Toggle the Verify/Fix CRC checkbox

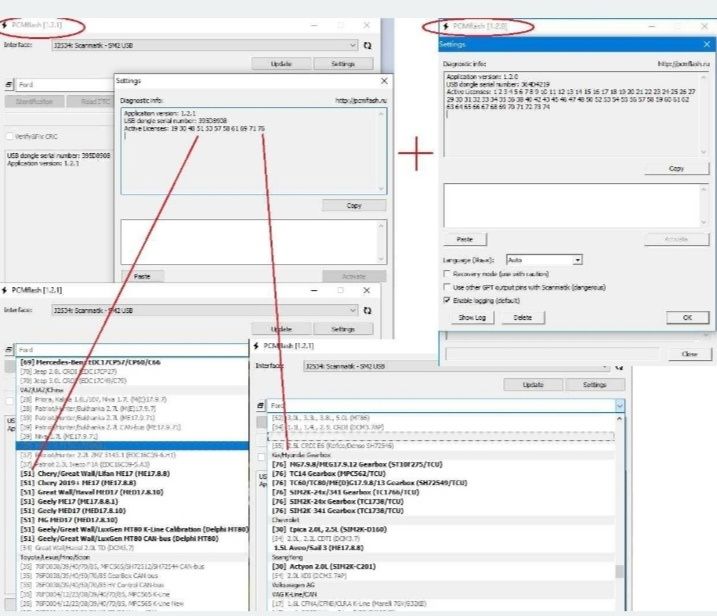pyautogui.click(x=10, y=136)
